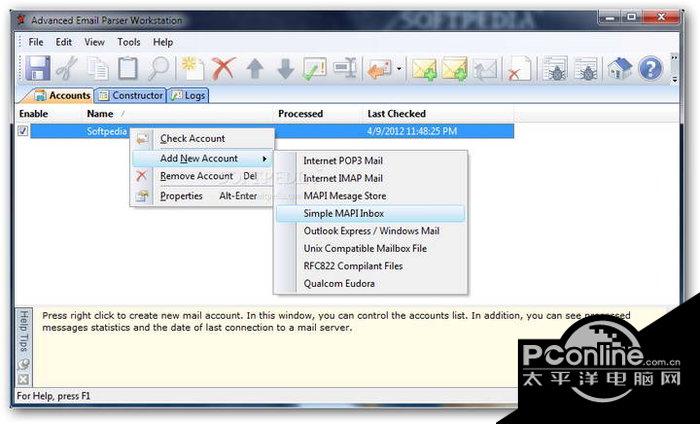
Task: Click the page with red X icon
Action: click(520, 69)
